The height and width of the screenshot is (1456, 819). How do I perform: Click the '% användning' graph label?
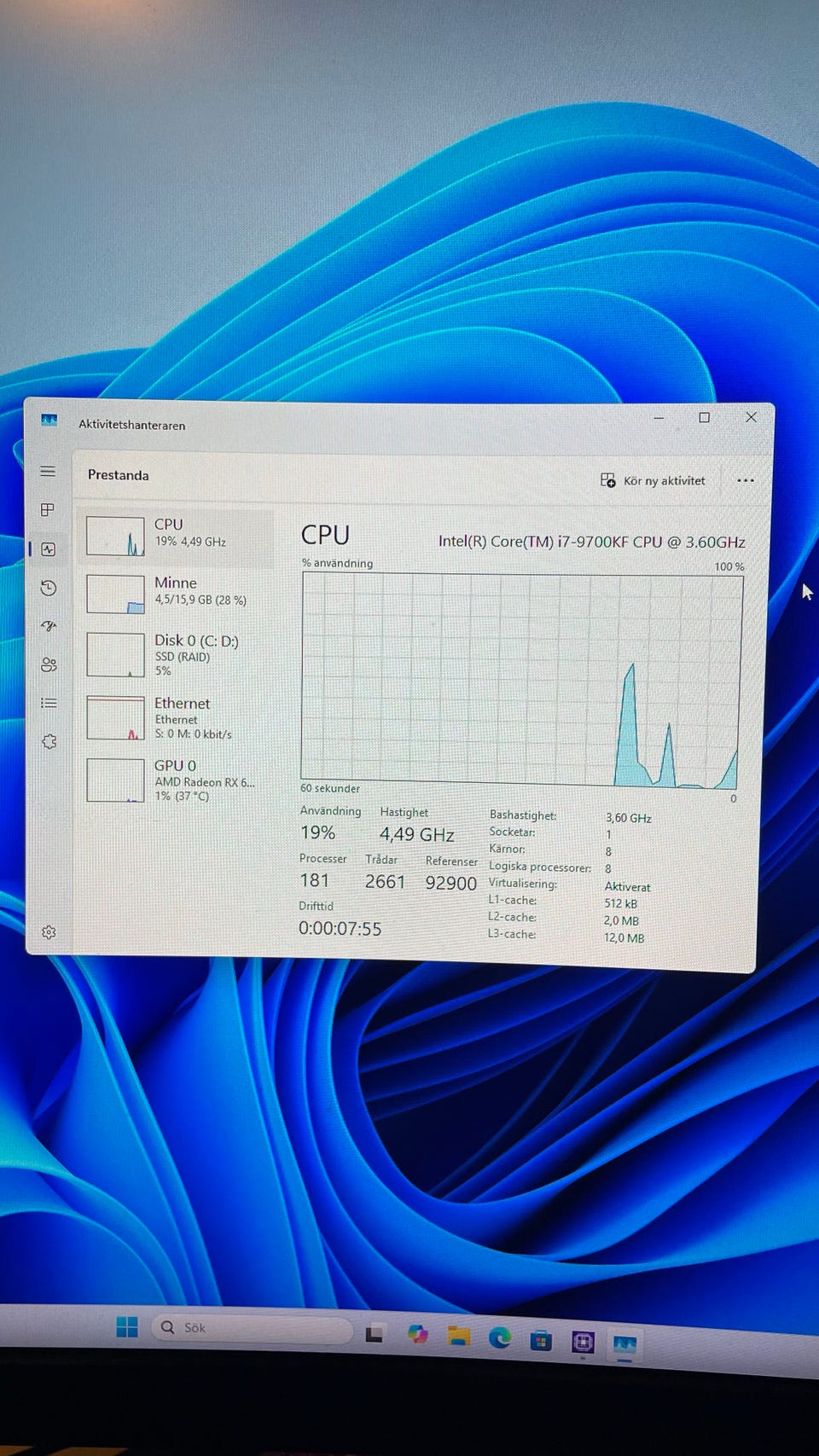click(x=337, y=564)
